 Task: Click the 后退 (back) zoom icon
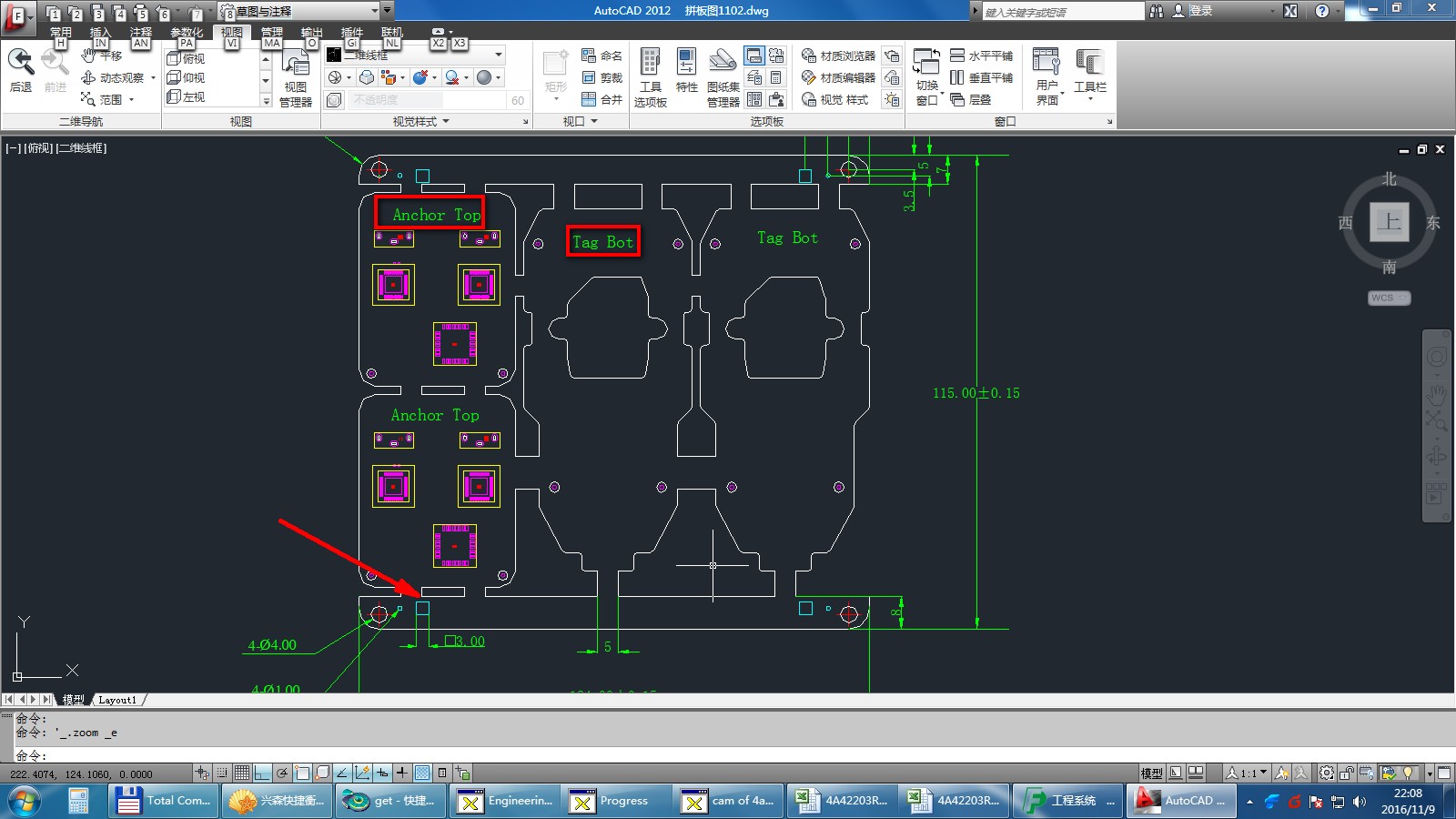click(x=21, y=71)
